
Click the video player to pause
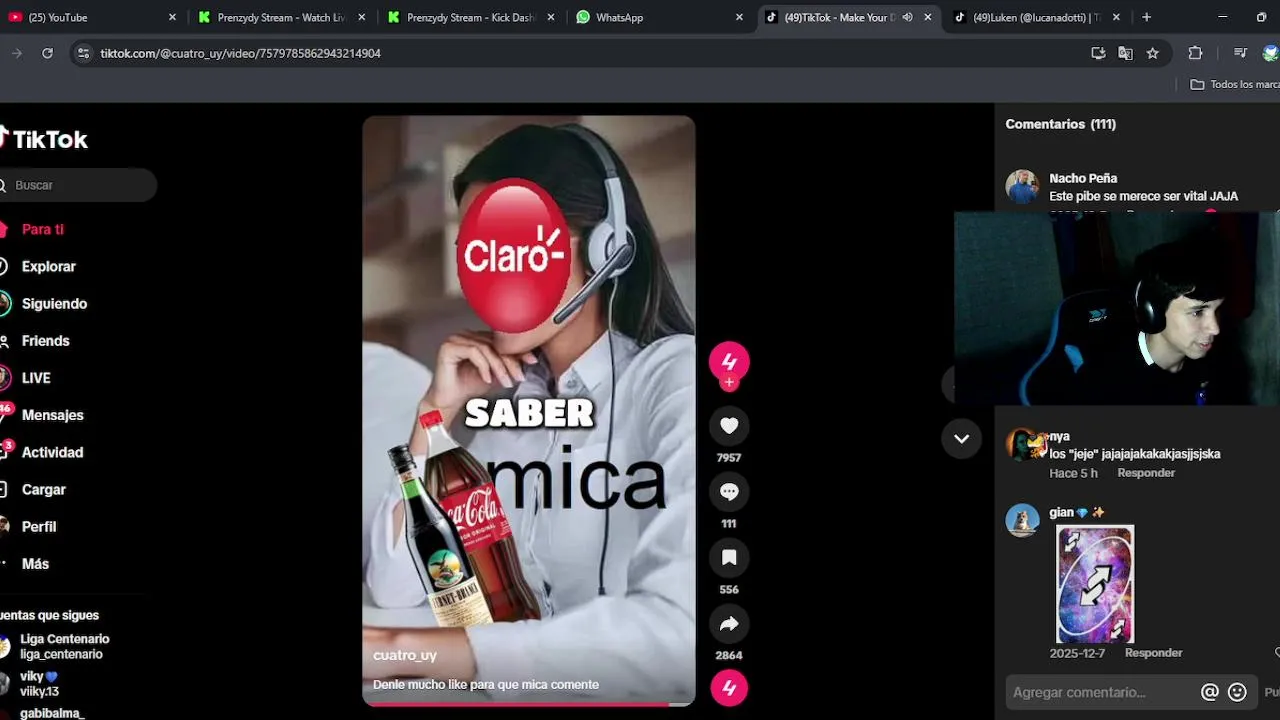(x=528, y=410)
